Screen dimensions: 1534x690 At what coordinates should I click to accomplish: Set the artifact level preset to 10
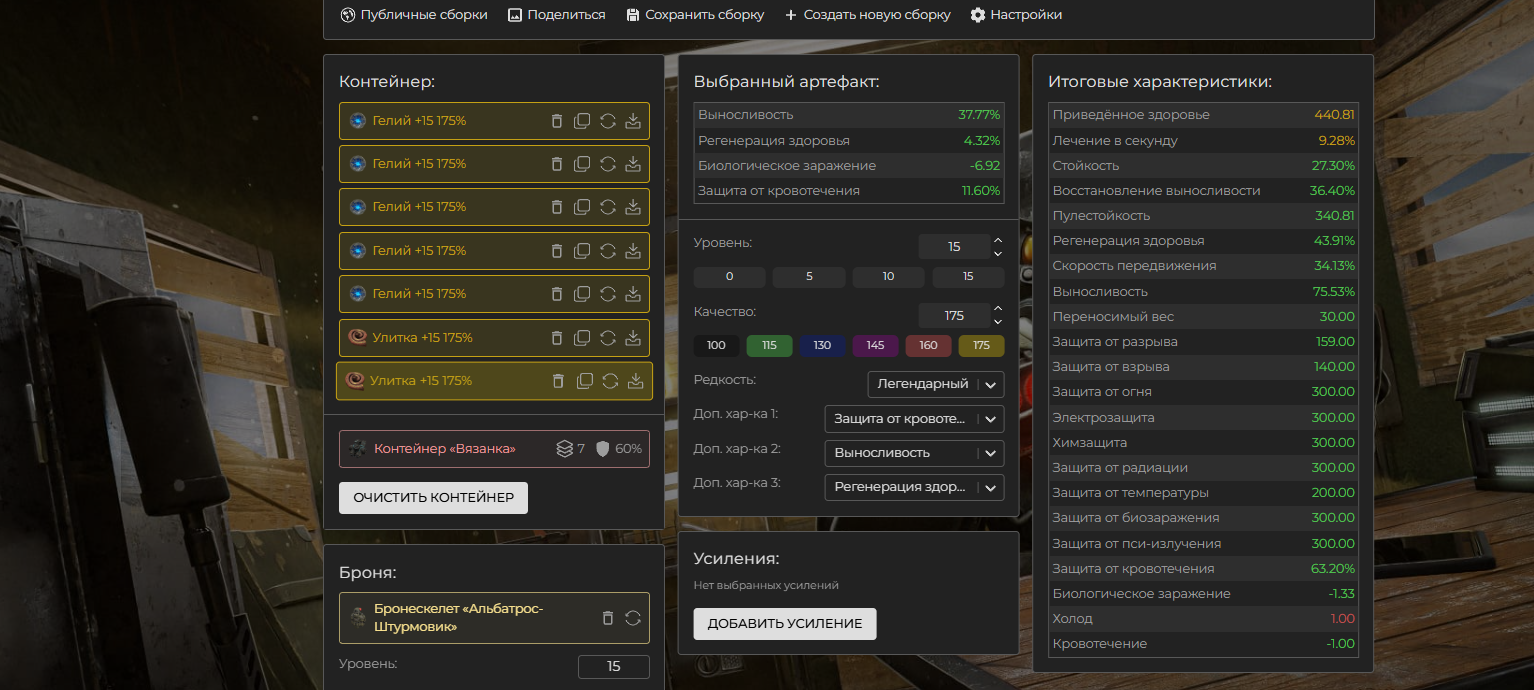coord(888,277)
